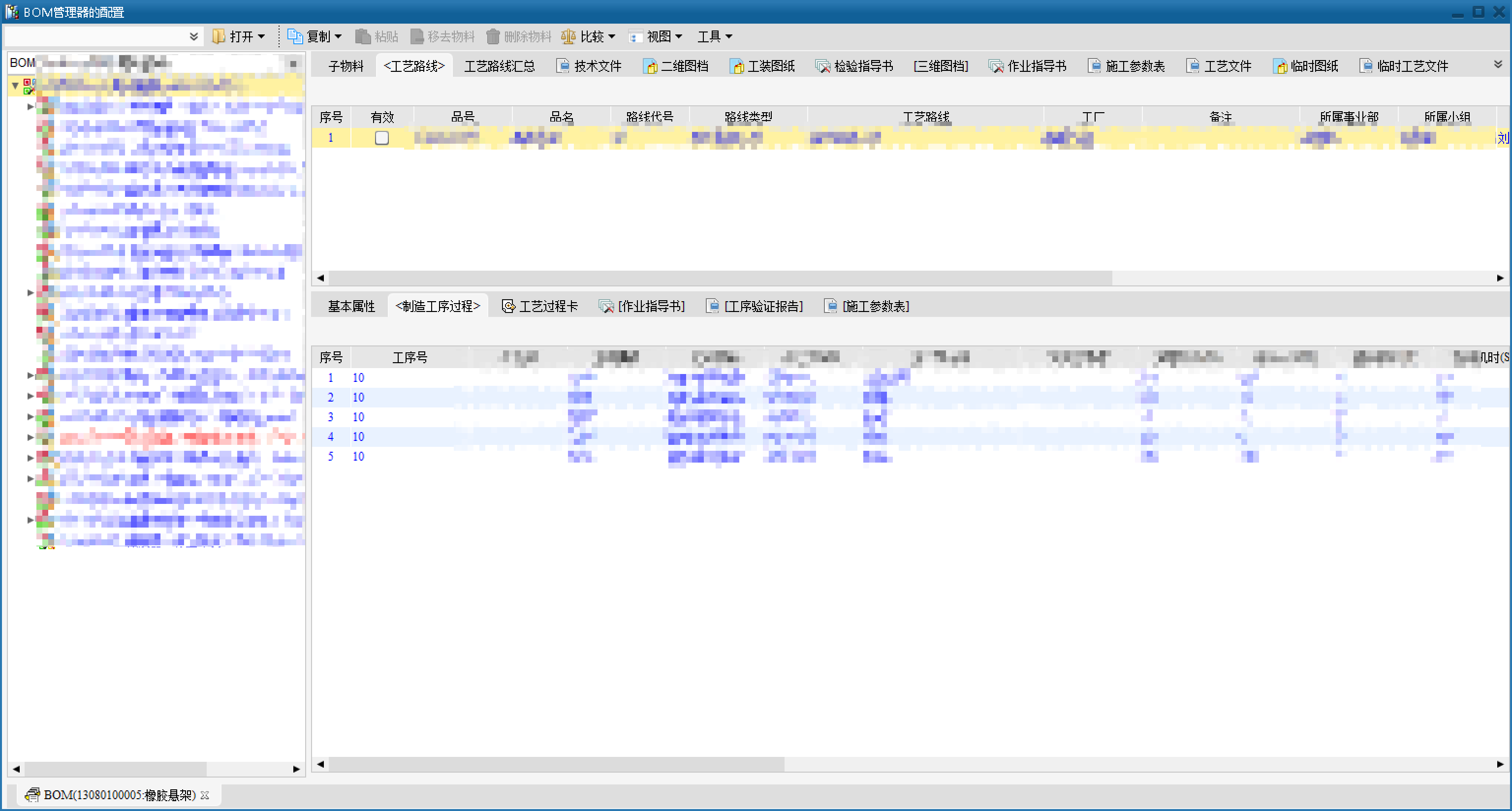Open the 检验指导书 tab icon
1512x811 pixels.
tap(823, 66)
